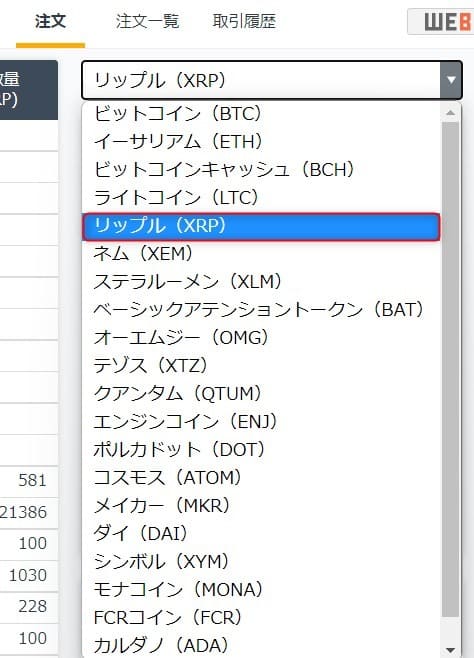Choose ステラルーメン (XLM) option
This screenshot has height=658, width=474.
pos(261,282)
